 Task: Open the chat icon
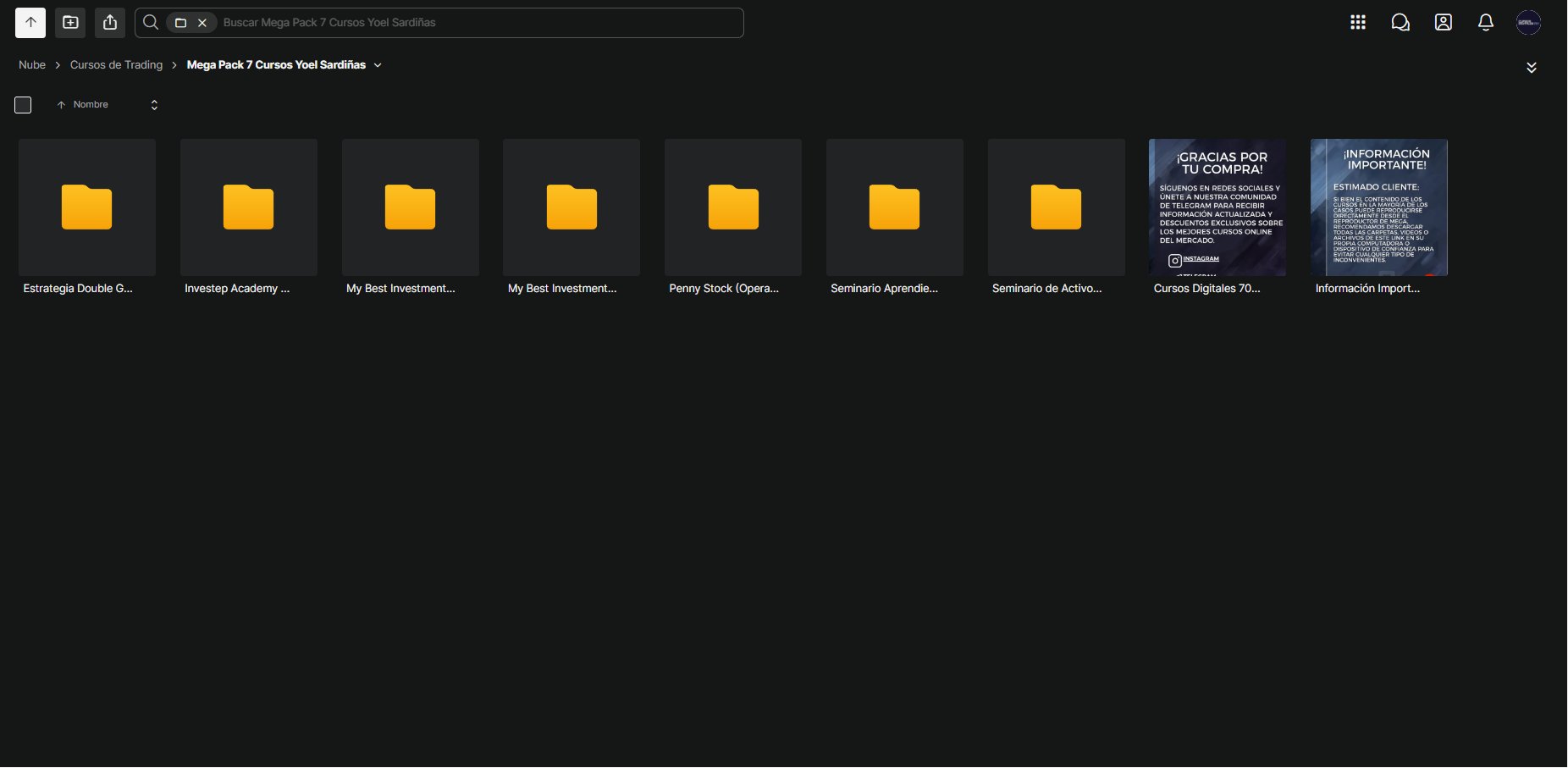point(1400,23)
